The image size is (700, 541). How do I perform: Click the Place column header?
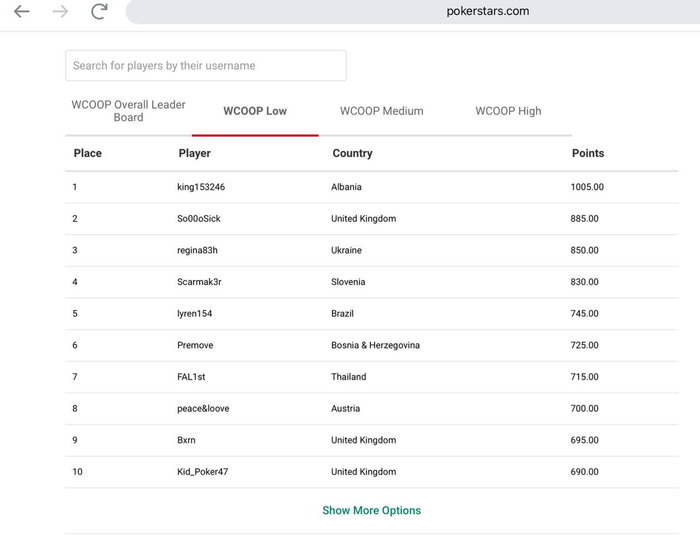88,153
